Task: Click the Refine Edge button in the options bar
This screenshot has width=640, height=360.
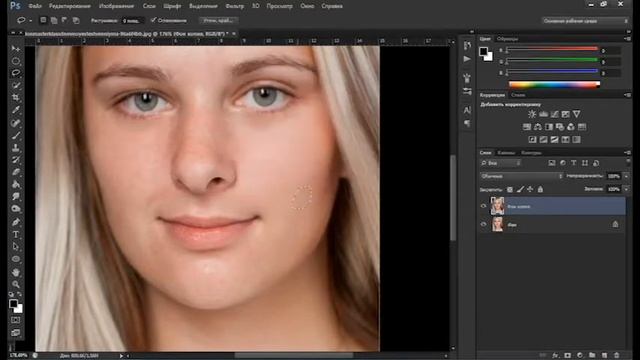Action: (218, 20)
